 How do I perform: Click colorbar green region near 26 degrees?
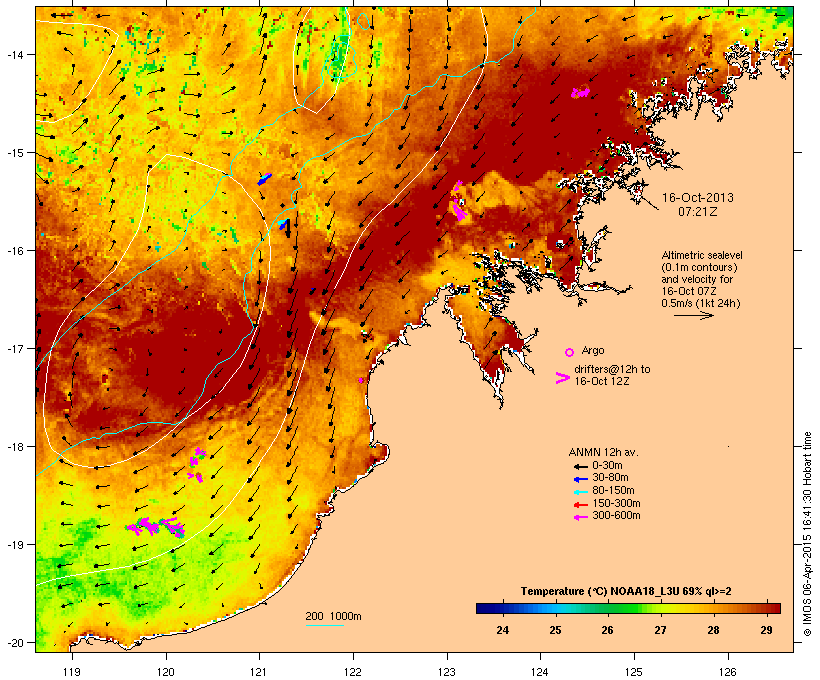[609, 608]
